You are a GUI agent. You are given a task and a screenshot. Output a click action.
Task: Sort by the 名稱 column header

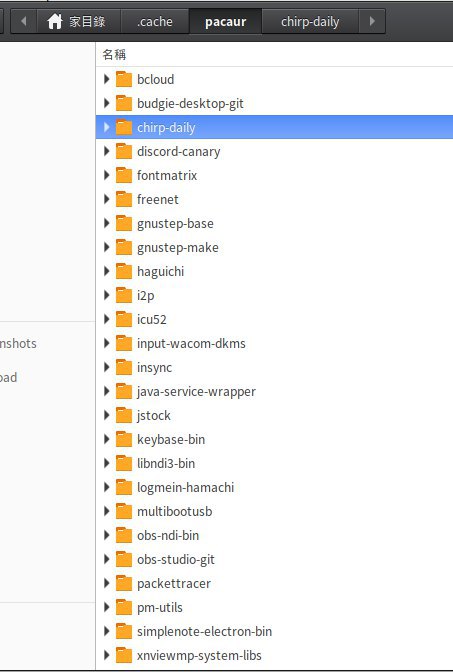(x=114, y=54)
